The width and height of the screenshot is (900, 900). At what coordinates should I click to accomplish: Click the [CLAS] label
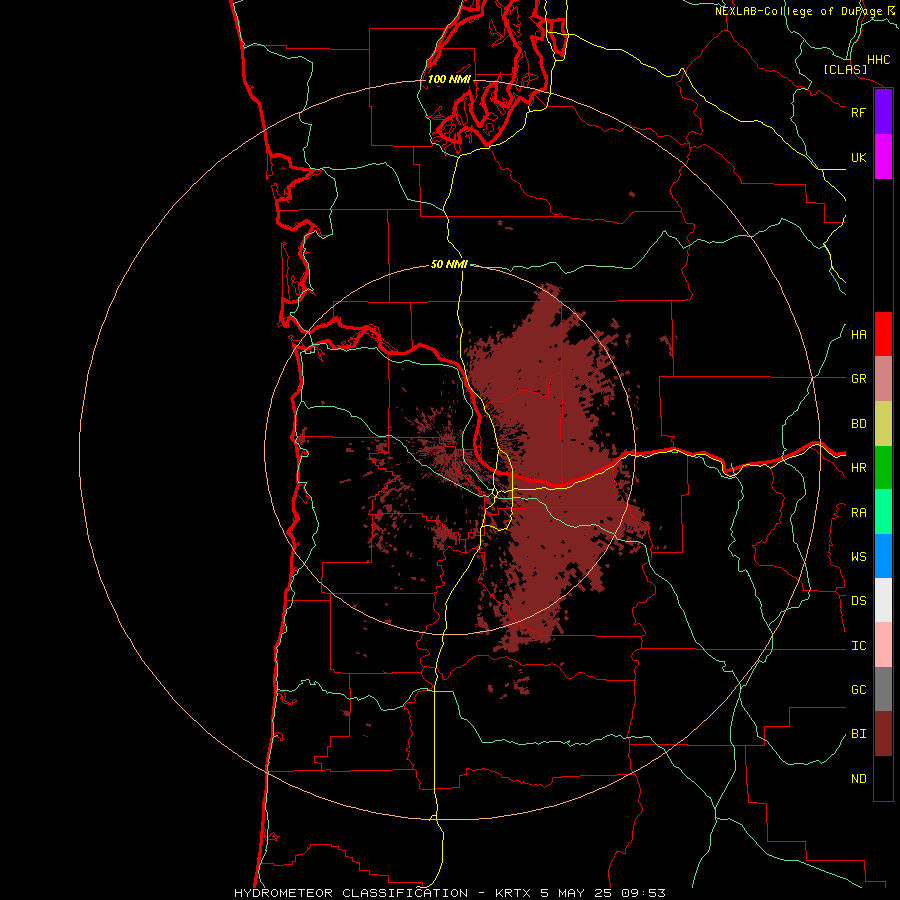point(845,69)
